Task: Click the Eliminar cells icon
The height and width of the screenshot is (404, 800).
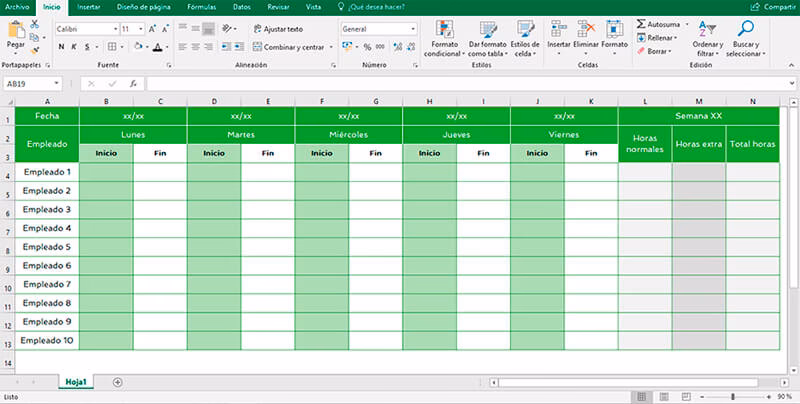Action: pos(586,29)
